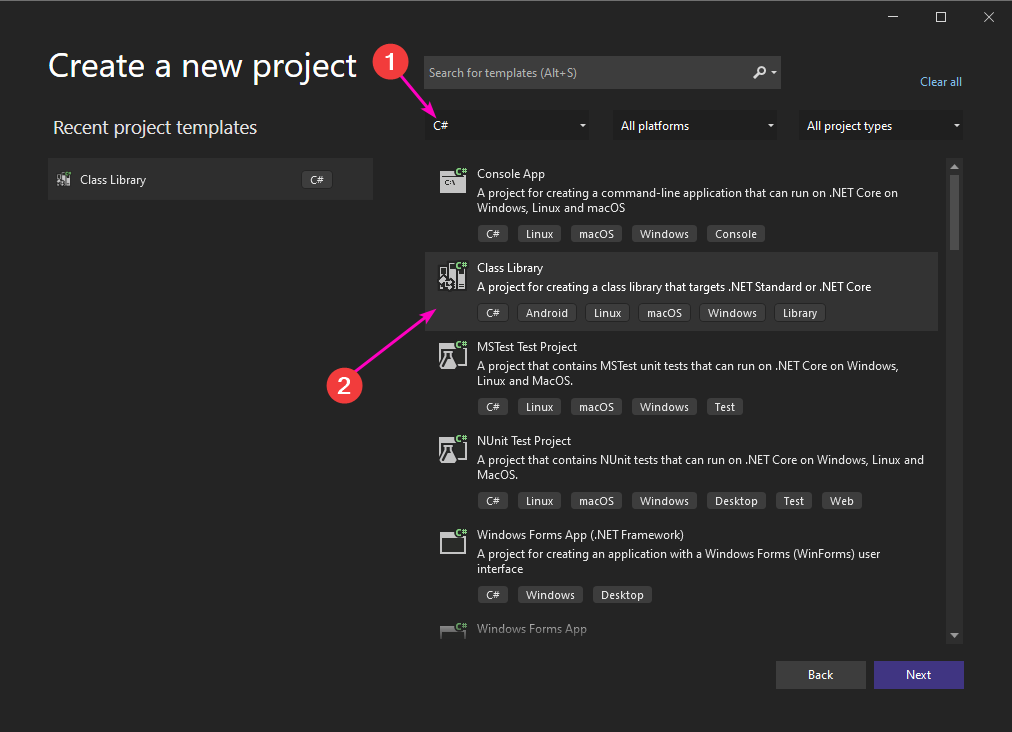Click the Linux tag under MSTest Test Project
This screenshot has height=732, width=1012.
point(540,407)
